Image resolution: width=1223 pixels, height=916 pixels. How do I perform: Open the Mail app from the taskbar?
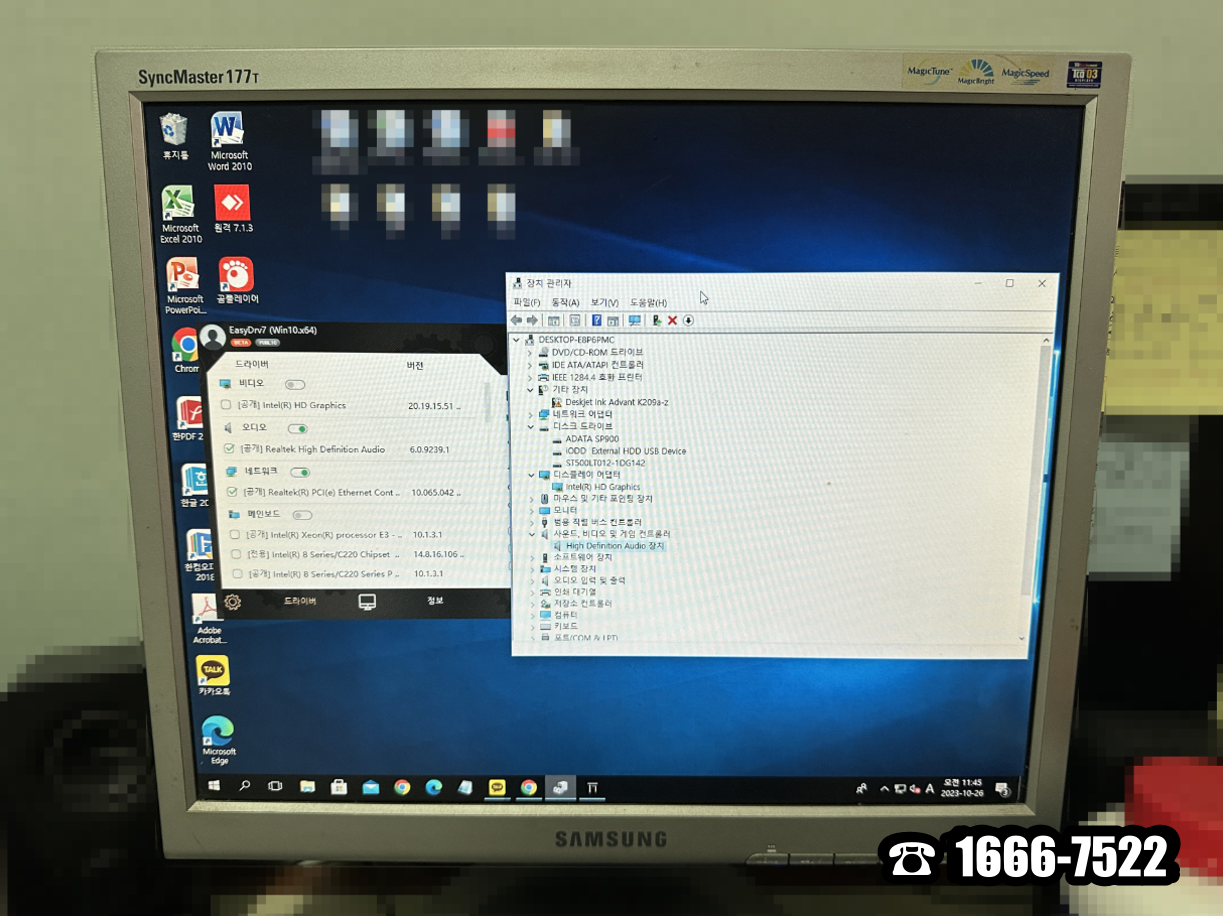[370, 787]
